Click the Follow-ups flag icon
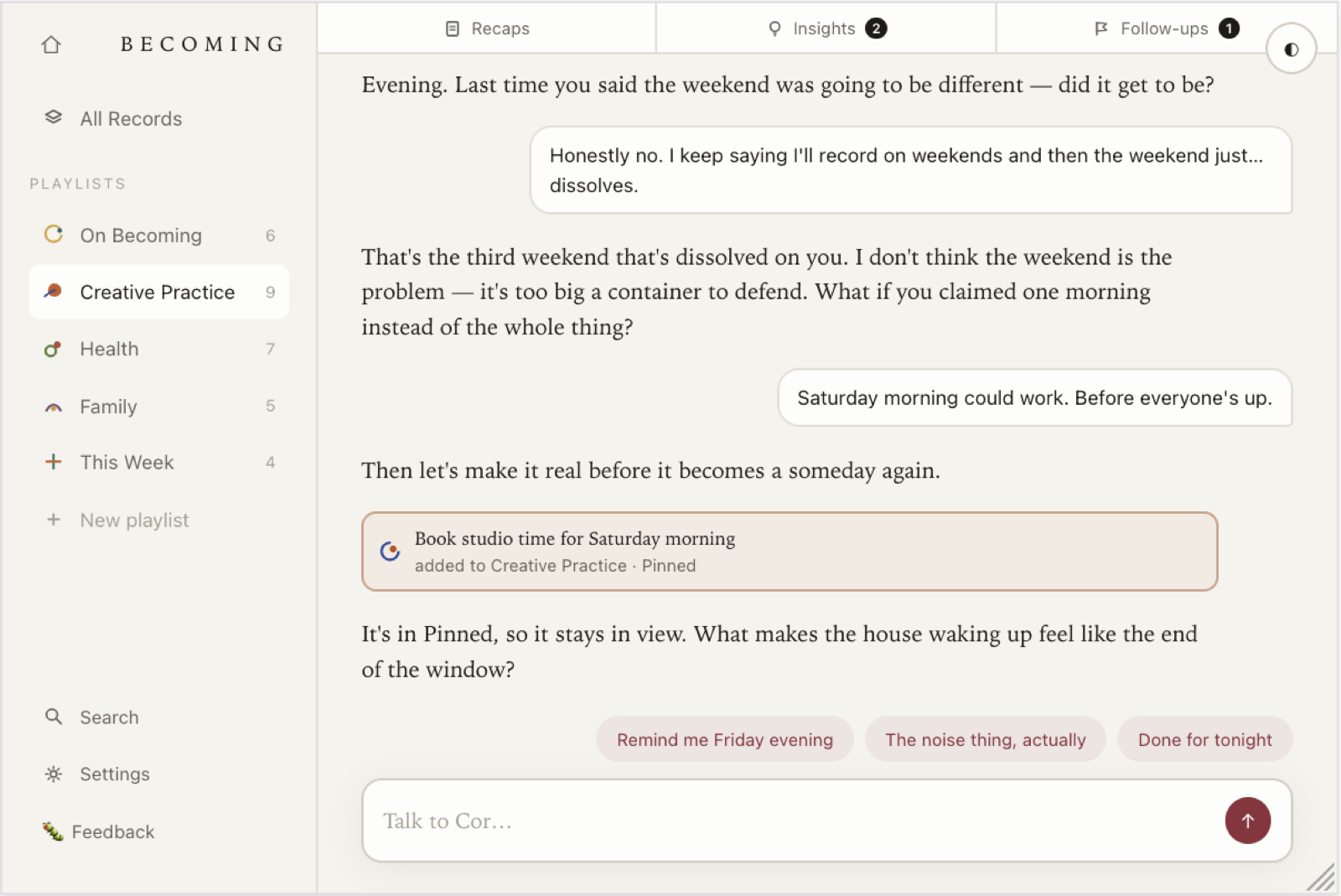Screen dimensions: 1341x896 [x=1101, y=28]
